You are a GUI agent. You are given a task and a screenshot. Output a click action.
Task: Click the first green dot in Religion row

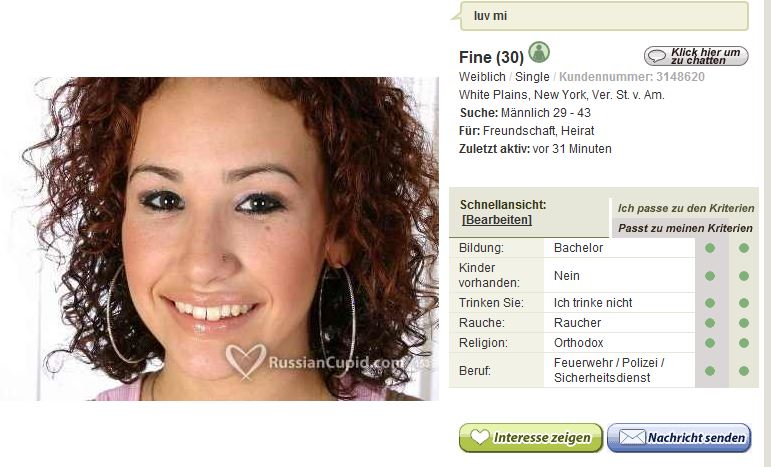[x=710, y=343]
